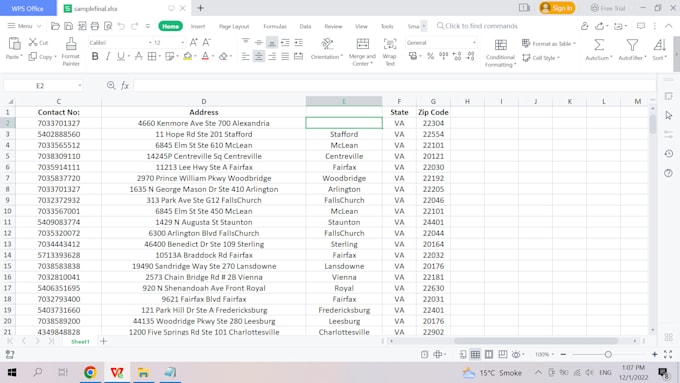Click the Fill Color bucket icon

click(x=187, y=56)
